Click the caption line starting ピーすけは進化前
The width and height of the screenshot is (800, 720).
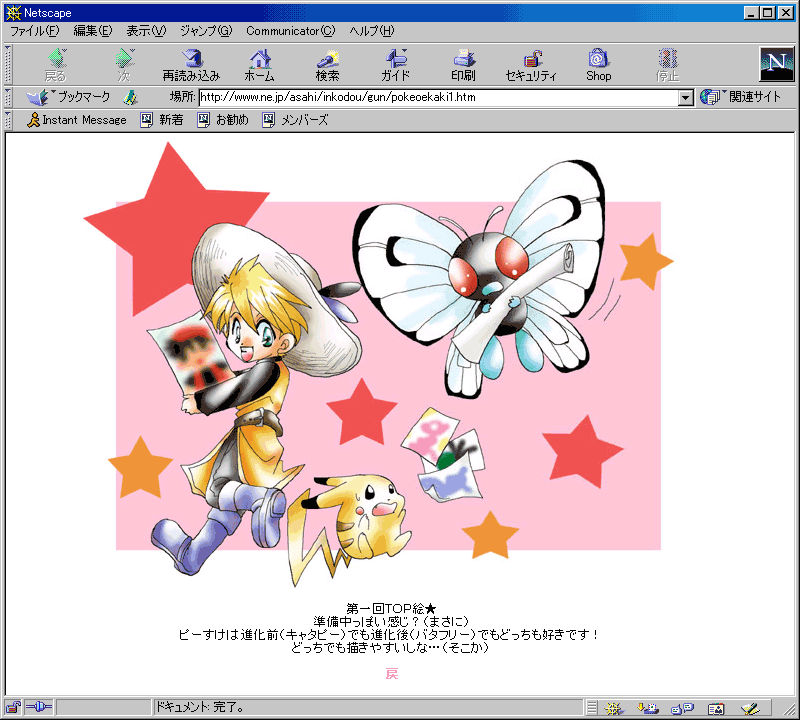pos(389,635)
